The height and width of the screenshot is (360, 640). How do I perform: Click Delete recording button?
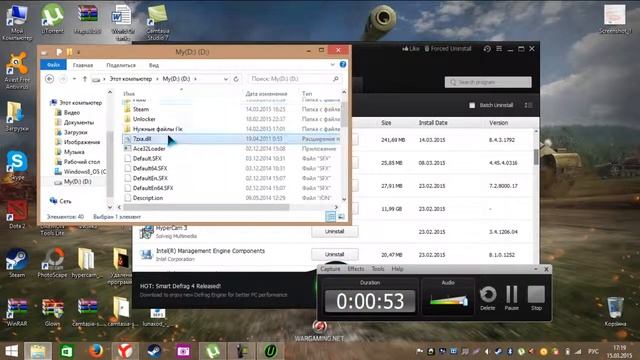[x=488, y=298]
